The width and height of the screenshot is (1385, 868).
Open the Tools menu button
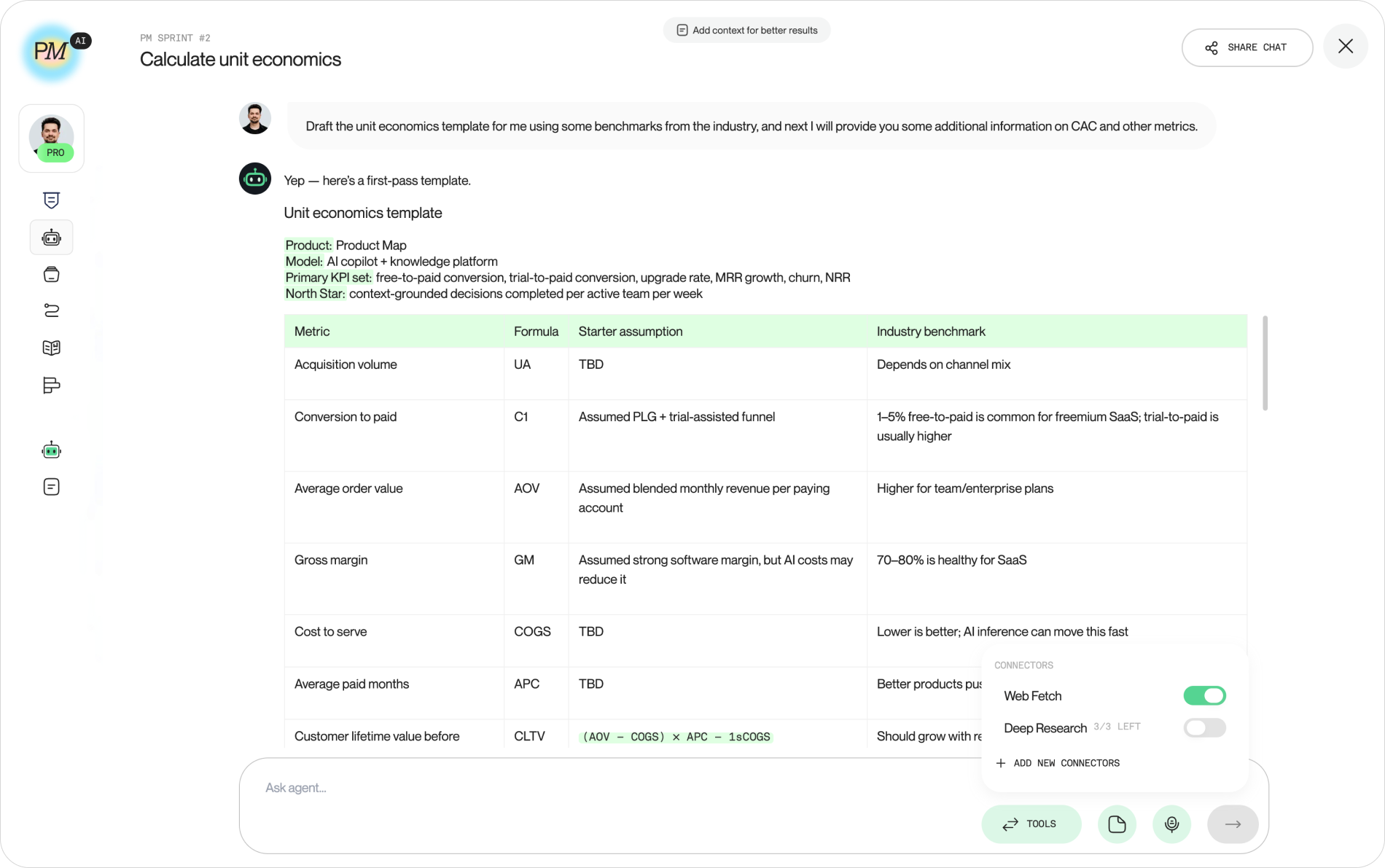click(x=1031, y=824)
